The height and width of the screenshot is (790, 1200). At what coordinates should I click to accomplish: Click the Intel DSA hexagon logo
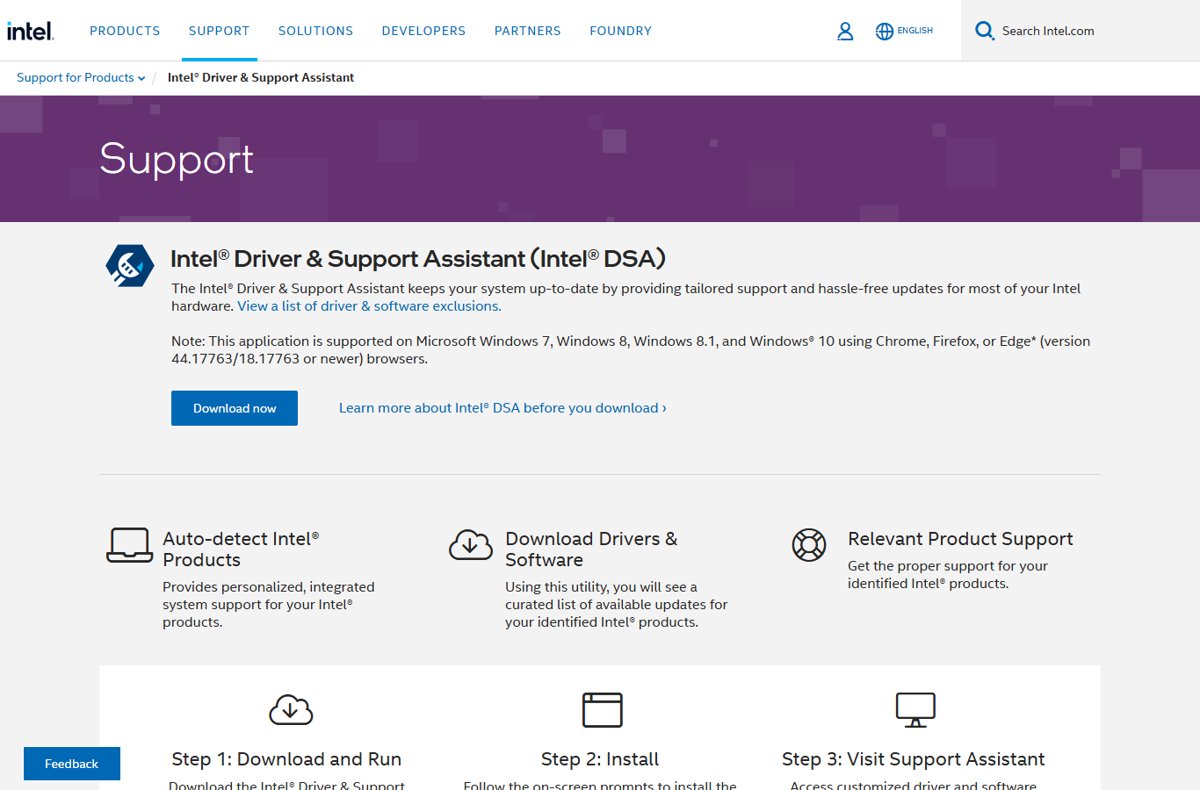pos(130,266)
